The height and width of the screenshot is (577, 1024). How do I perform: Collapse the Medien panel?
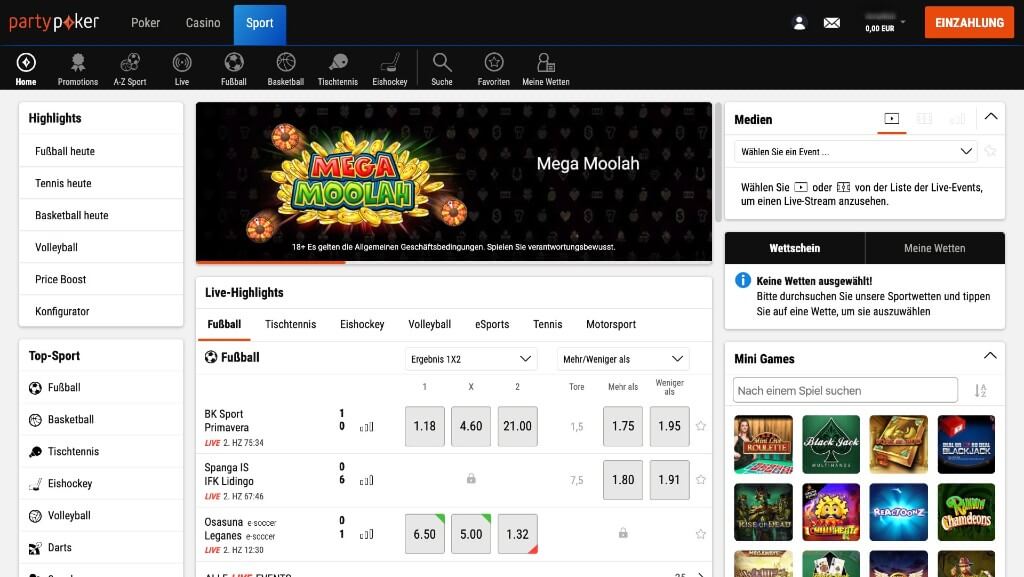click(991, 117)
